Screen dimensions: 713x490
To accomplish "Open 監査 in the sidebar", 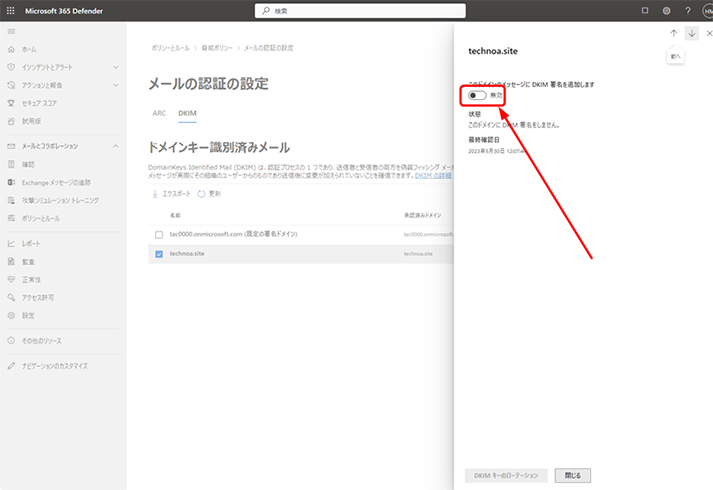I will tap(28, 261).
